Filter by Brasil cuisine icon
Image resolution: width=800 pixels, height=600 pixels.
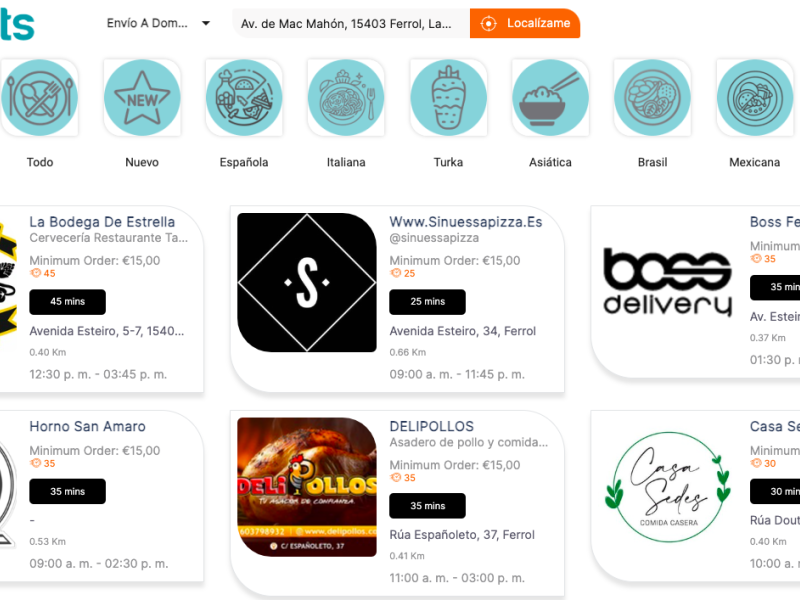(x=653, y=97)
